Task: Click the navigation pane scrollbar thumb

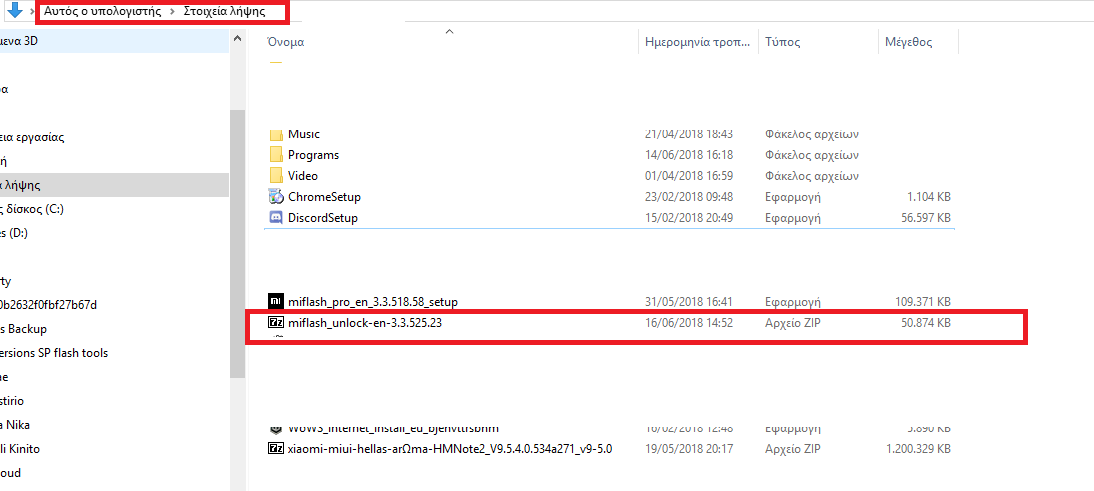Action: pyautogui.click(x=237, y=244)
